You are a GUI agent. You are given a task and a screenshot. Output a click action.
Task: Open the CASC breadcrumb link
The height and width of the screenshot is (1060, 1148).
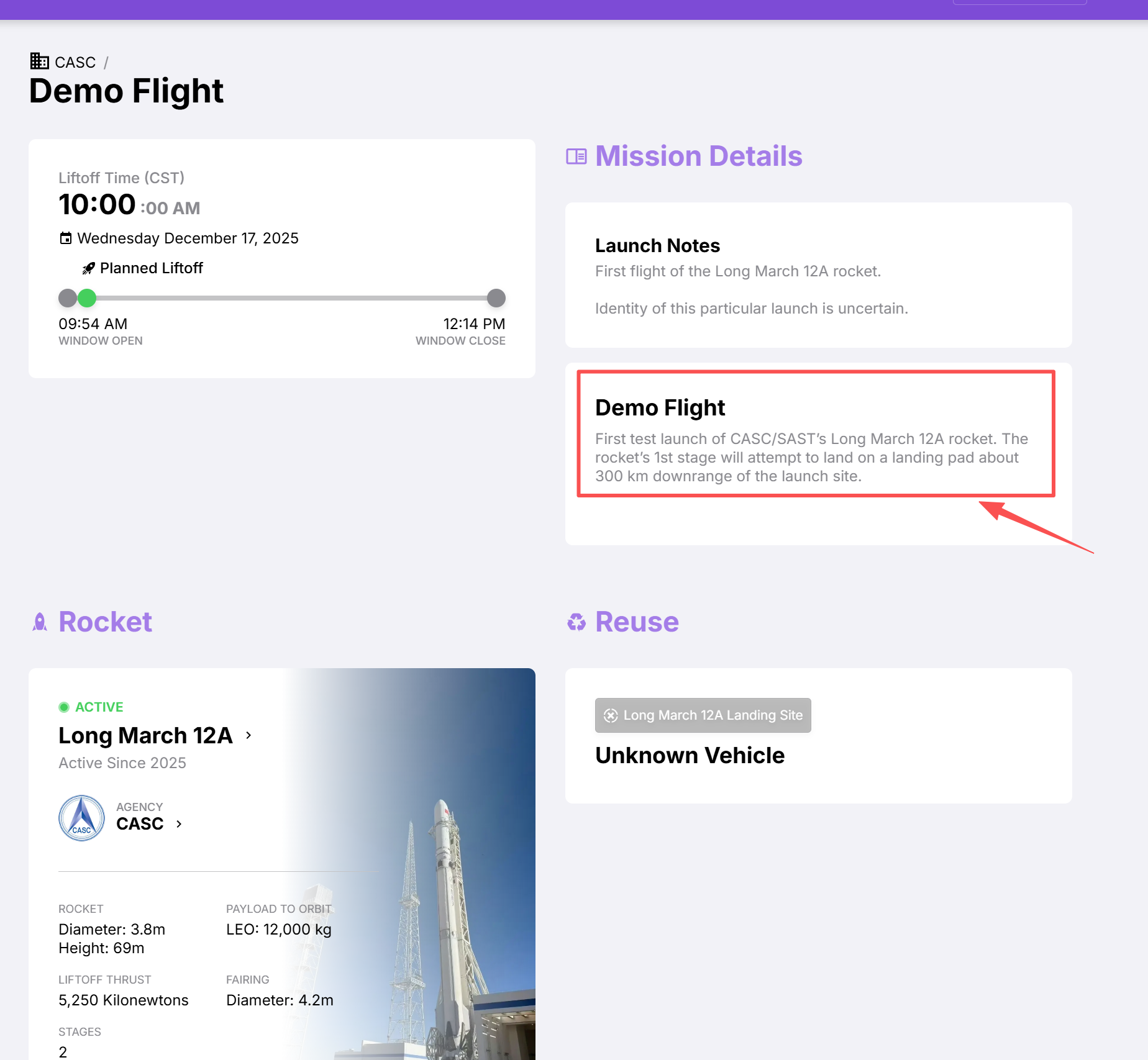75,62
